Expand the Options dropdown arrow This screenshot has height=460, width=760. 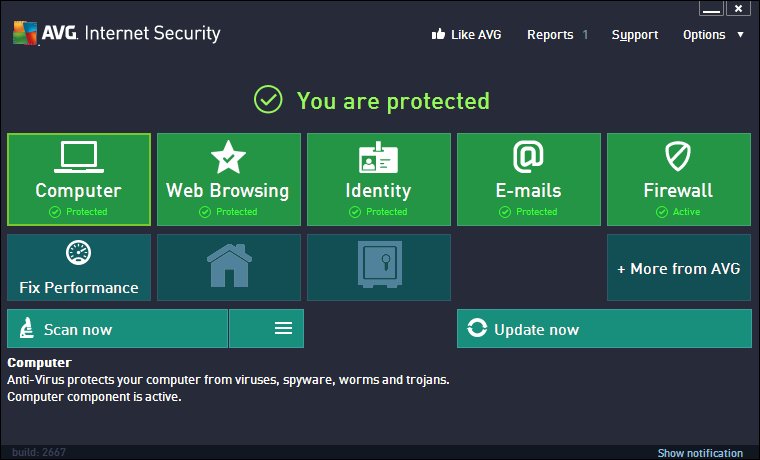(x=740, y=35)
